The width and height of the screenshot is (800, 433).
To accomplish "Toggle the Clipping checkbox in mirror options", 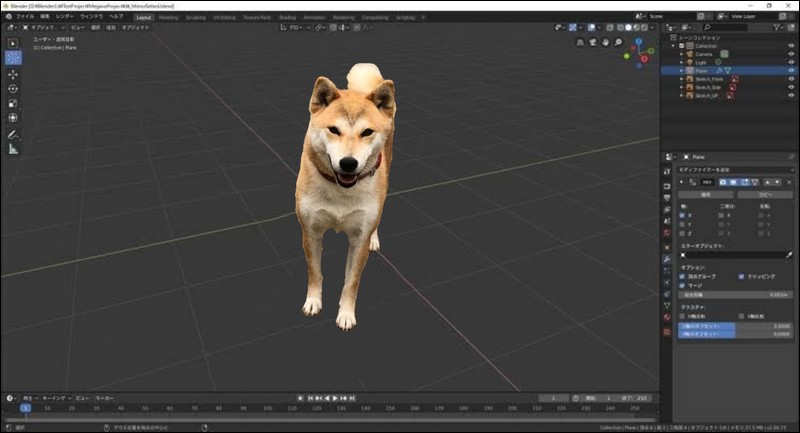I will tap(741, 276).
